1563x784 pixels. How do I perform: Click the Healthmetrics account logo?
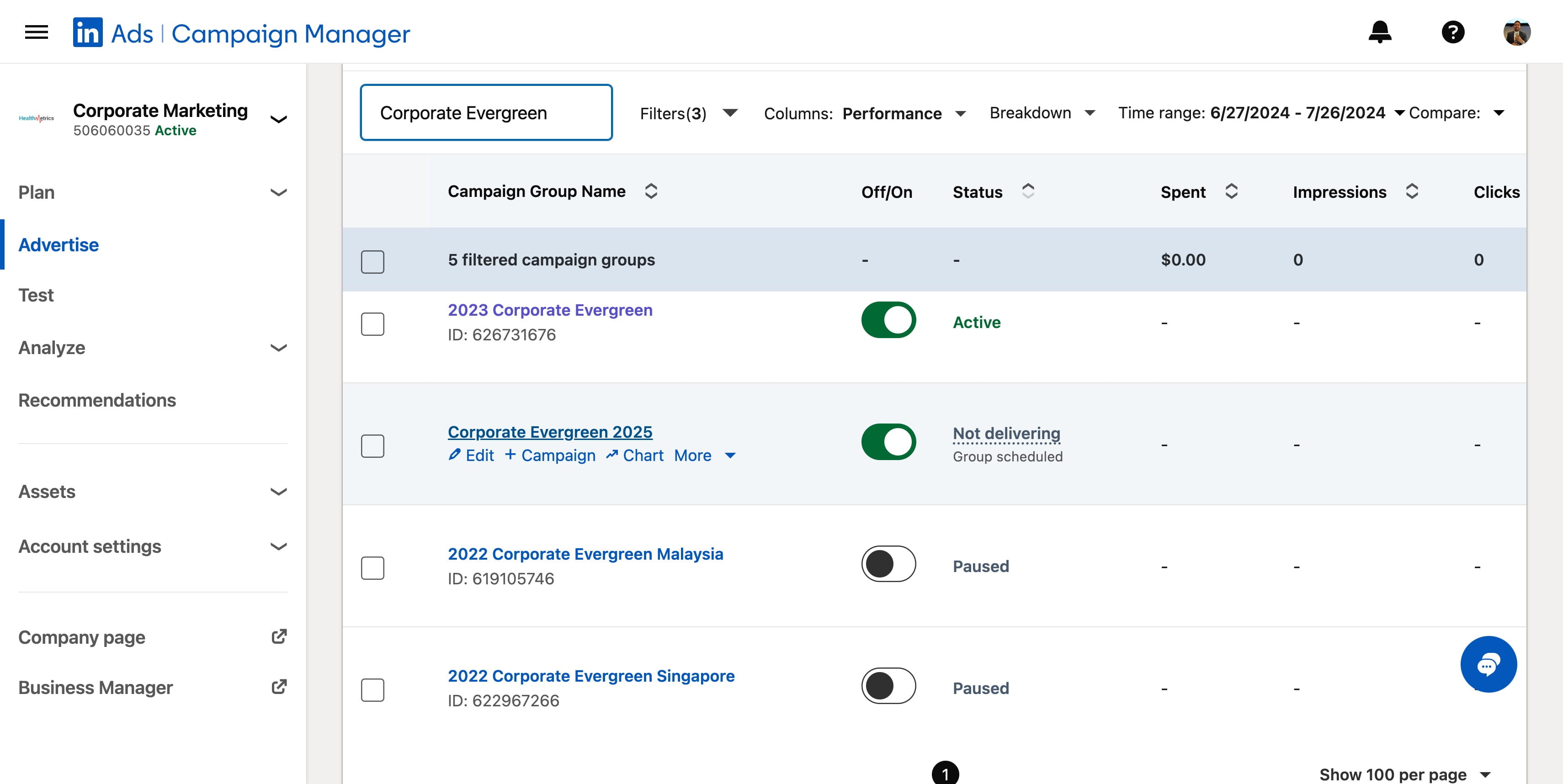click(x=37, y=118)
